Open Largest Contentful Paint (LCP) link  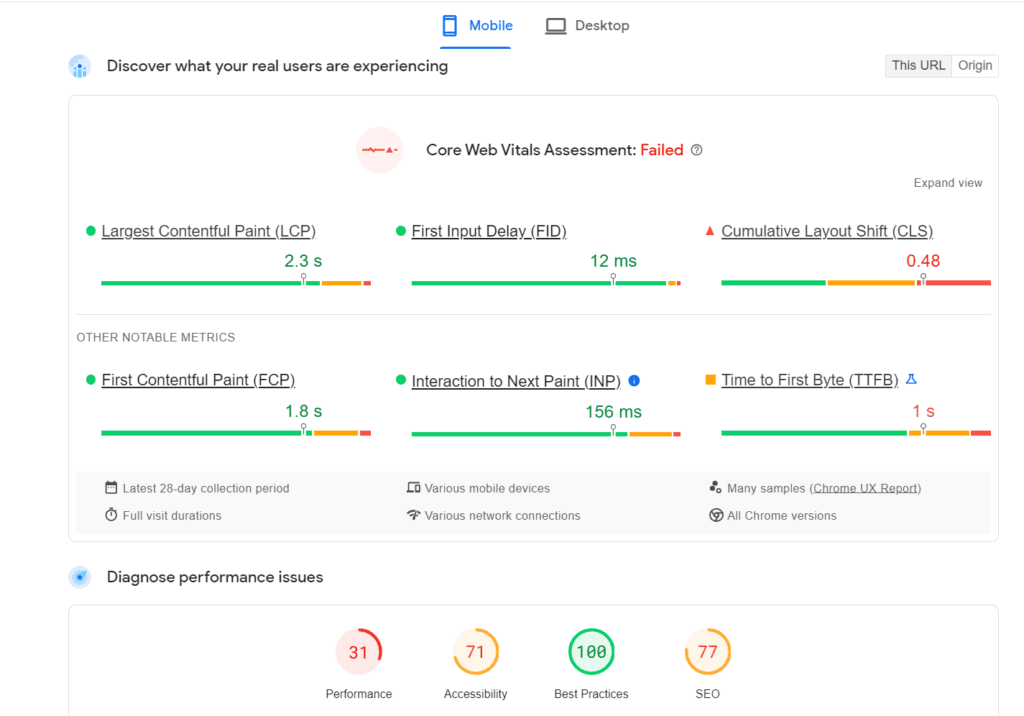coord(208,231)
